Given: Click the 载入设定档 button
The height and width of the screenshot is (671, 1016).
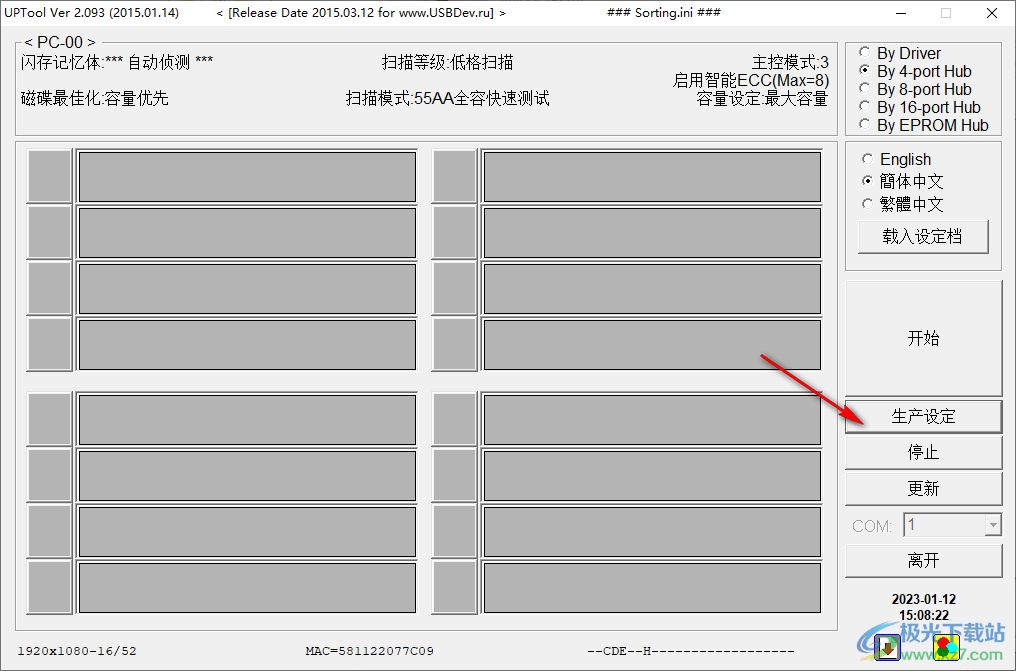Looking at the screenshot, I should pos(923,236).
